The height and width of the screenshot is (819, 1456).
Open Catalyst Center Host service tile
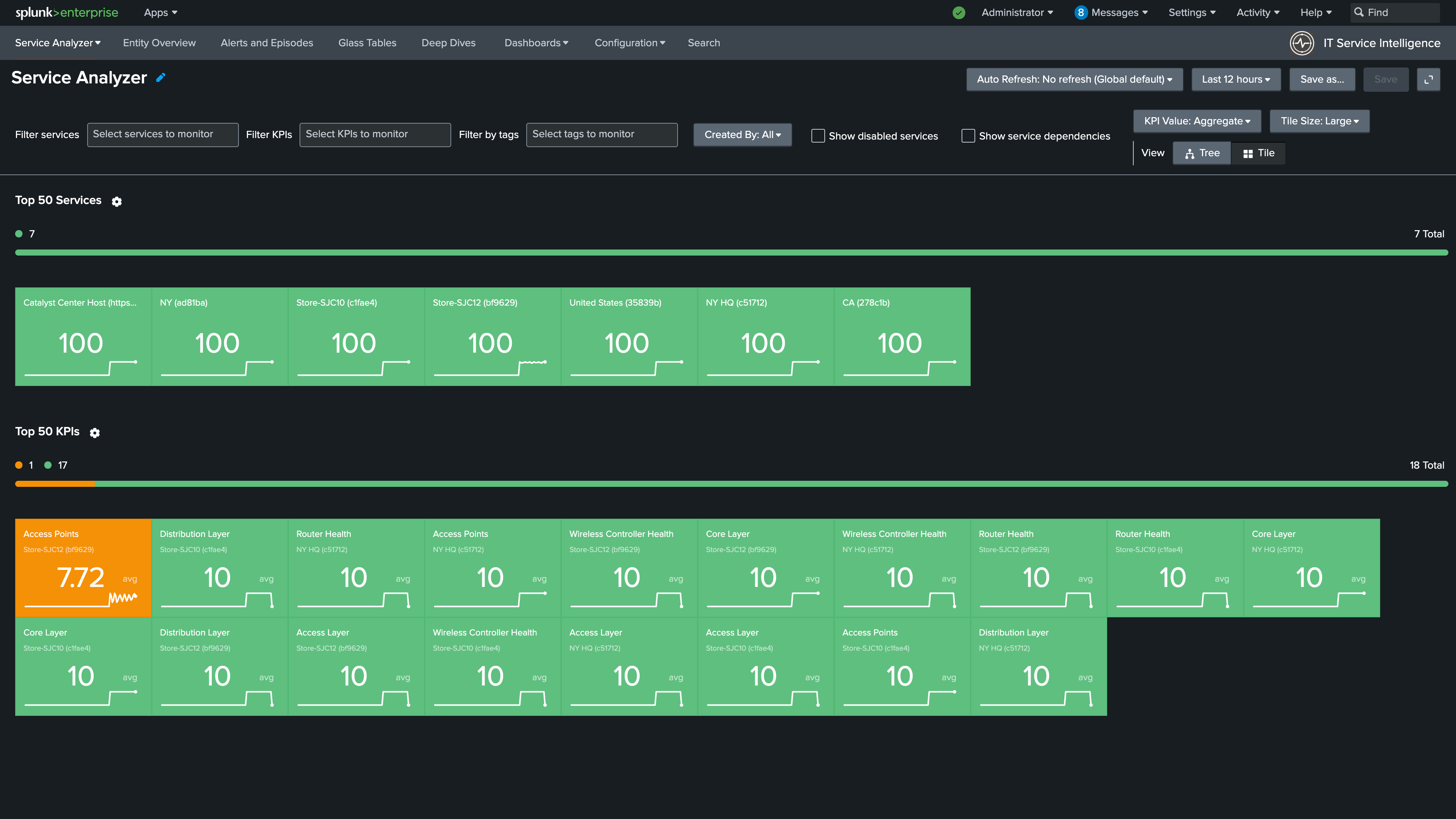point(83,337)
